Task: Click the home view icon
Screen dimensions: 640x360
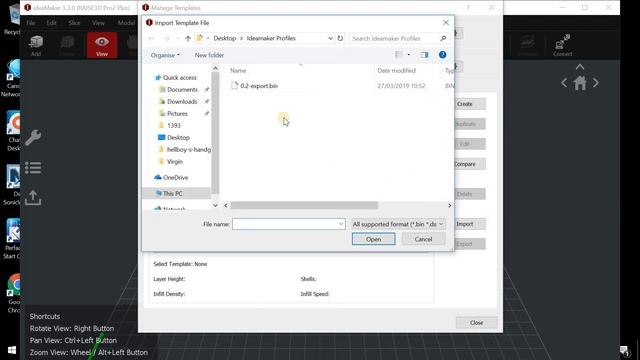Action: 580,83
